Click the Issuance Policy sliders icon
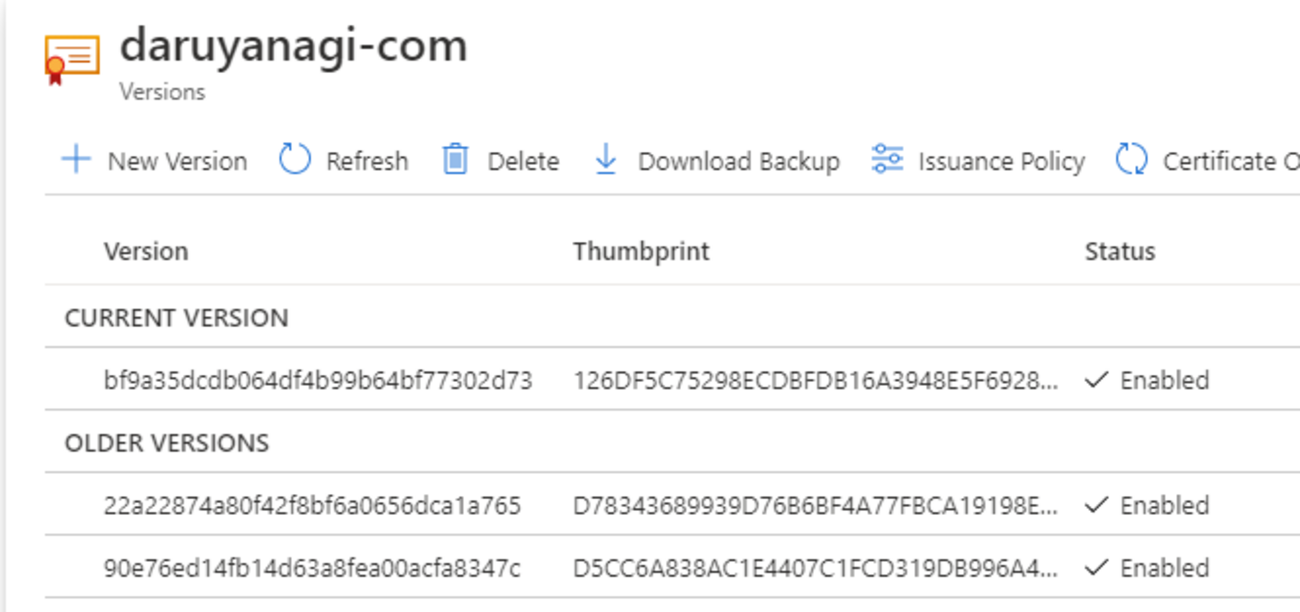This screenshot has height=612, width=1300. pyautogui.click(x=887, y=160)
